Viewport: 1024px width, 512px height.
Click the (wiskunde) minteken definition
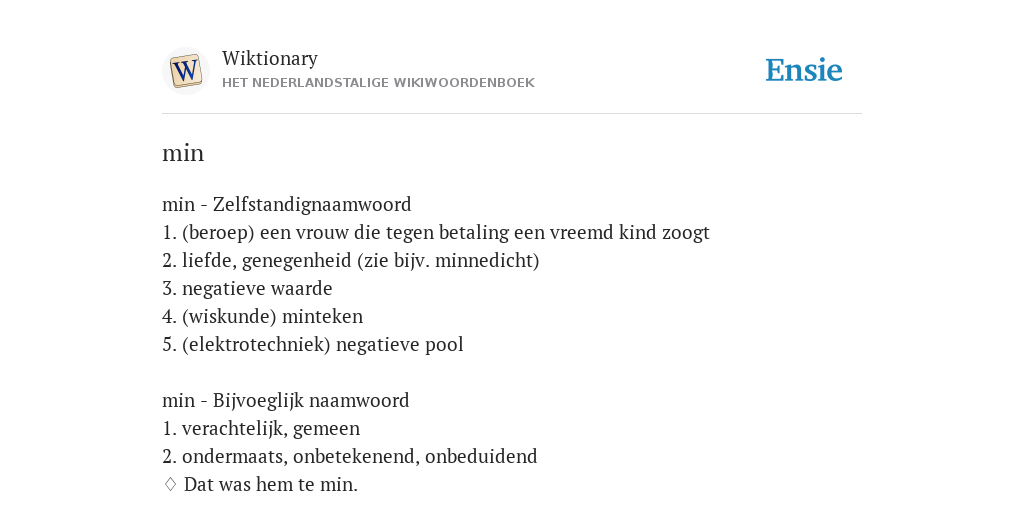(x=263, y=317)
